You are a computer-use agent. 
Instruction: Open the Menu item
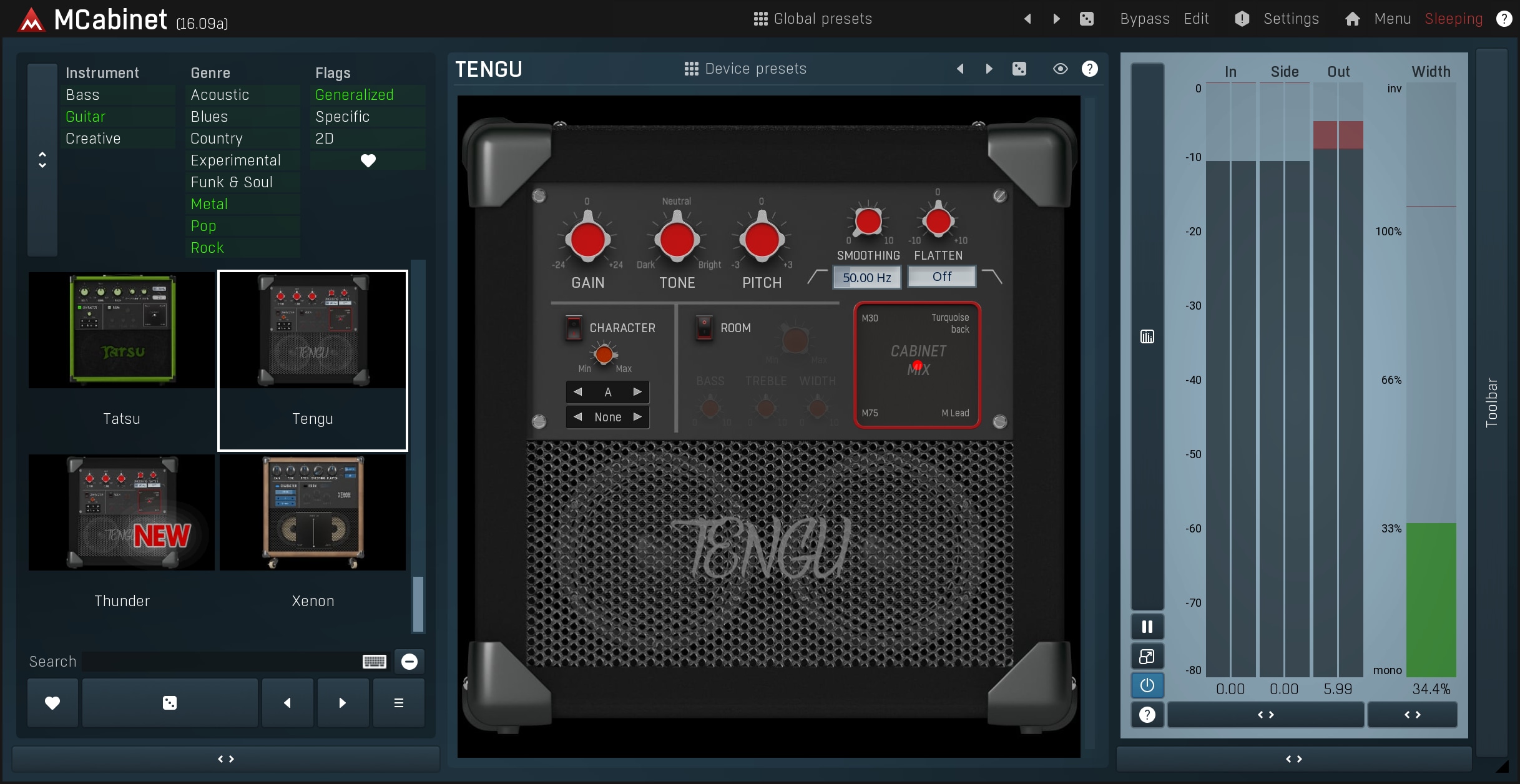[x=1393, y=19]
